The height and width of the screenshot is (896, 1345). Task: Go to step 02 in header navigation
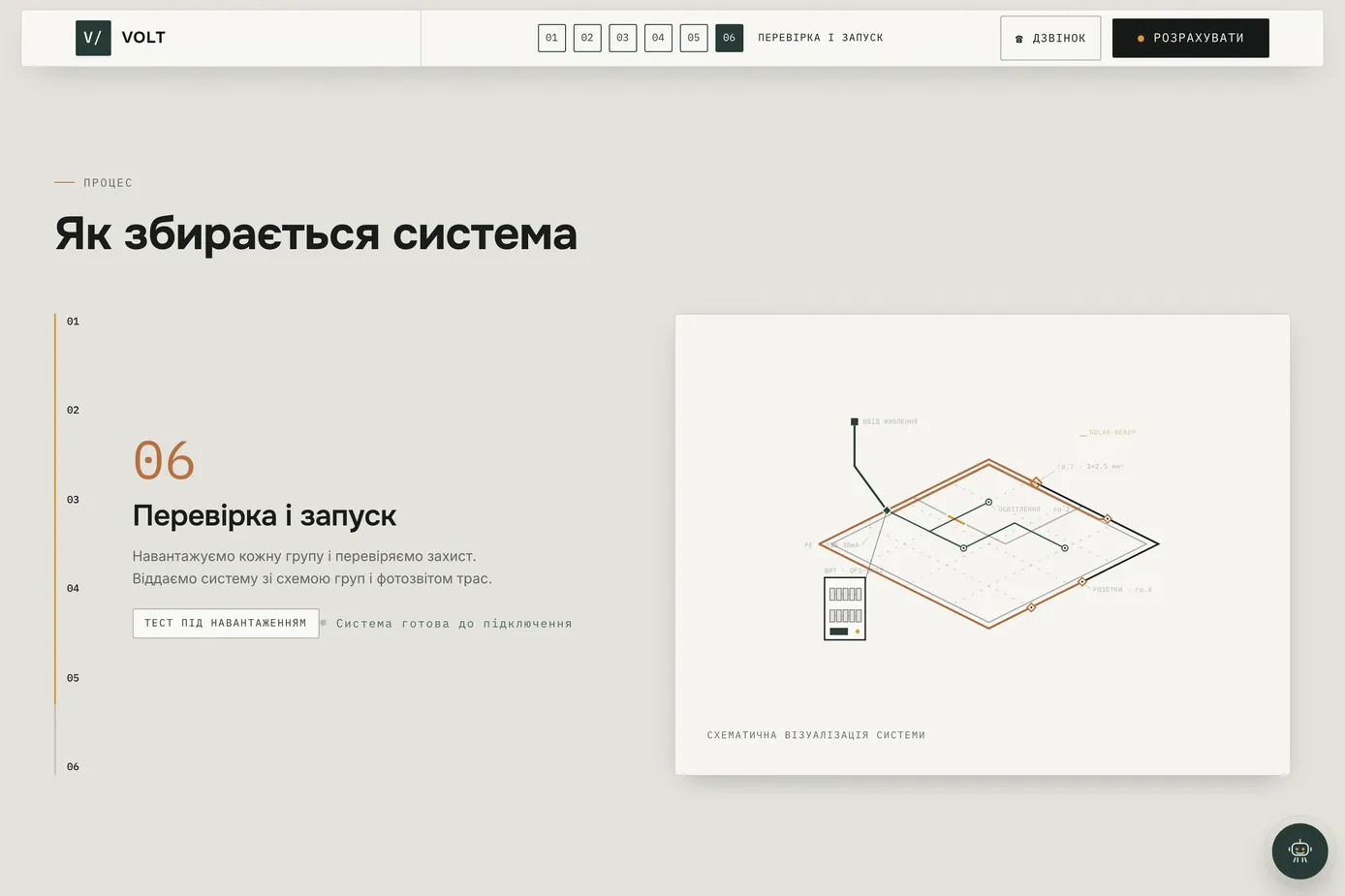coord(587,38)
